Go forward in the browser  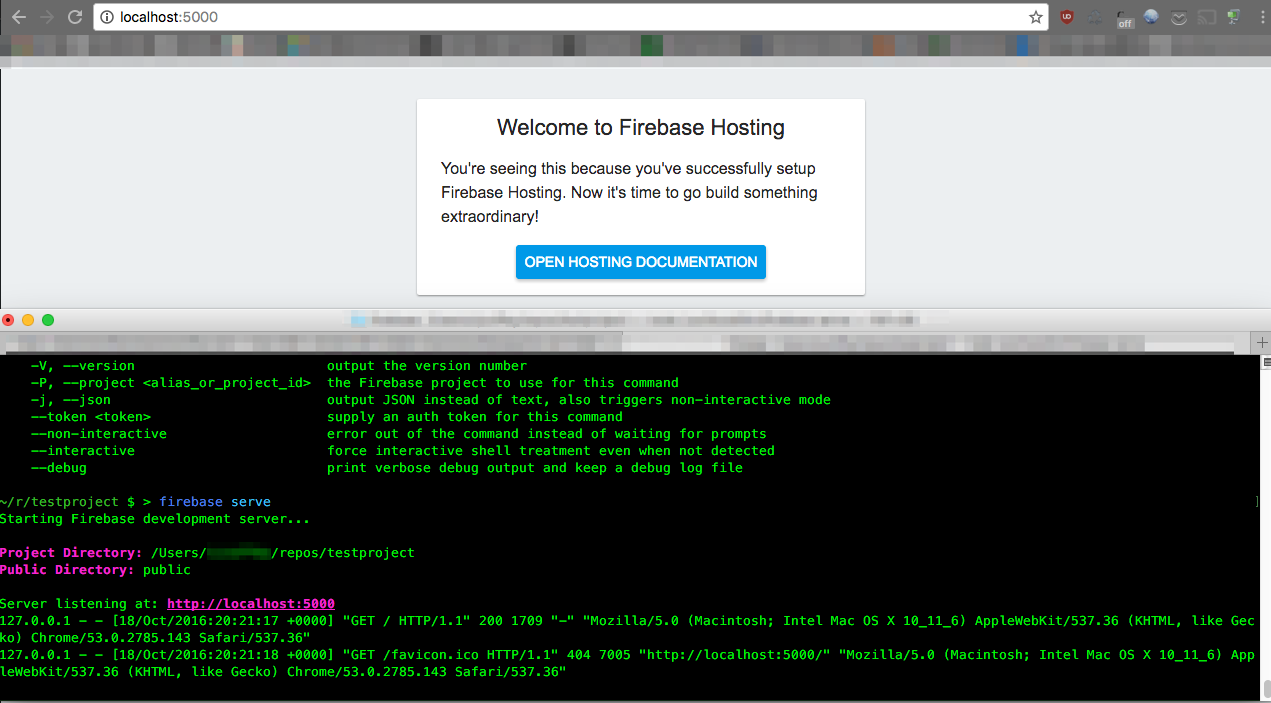pos(46,17)
